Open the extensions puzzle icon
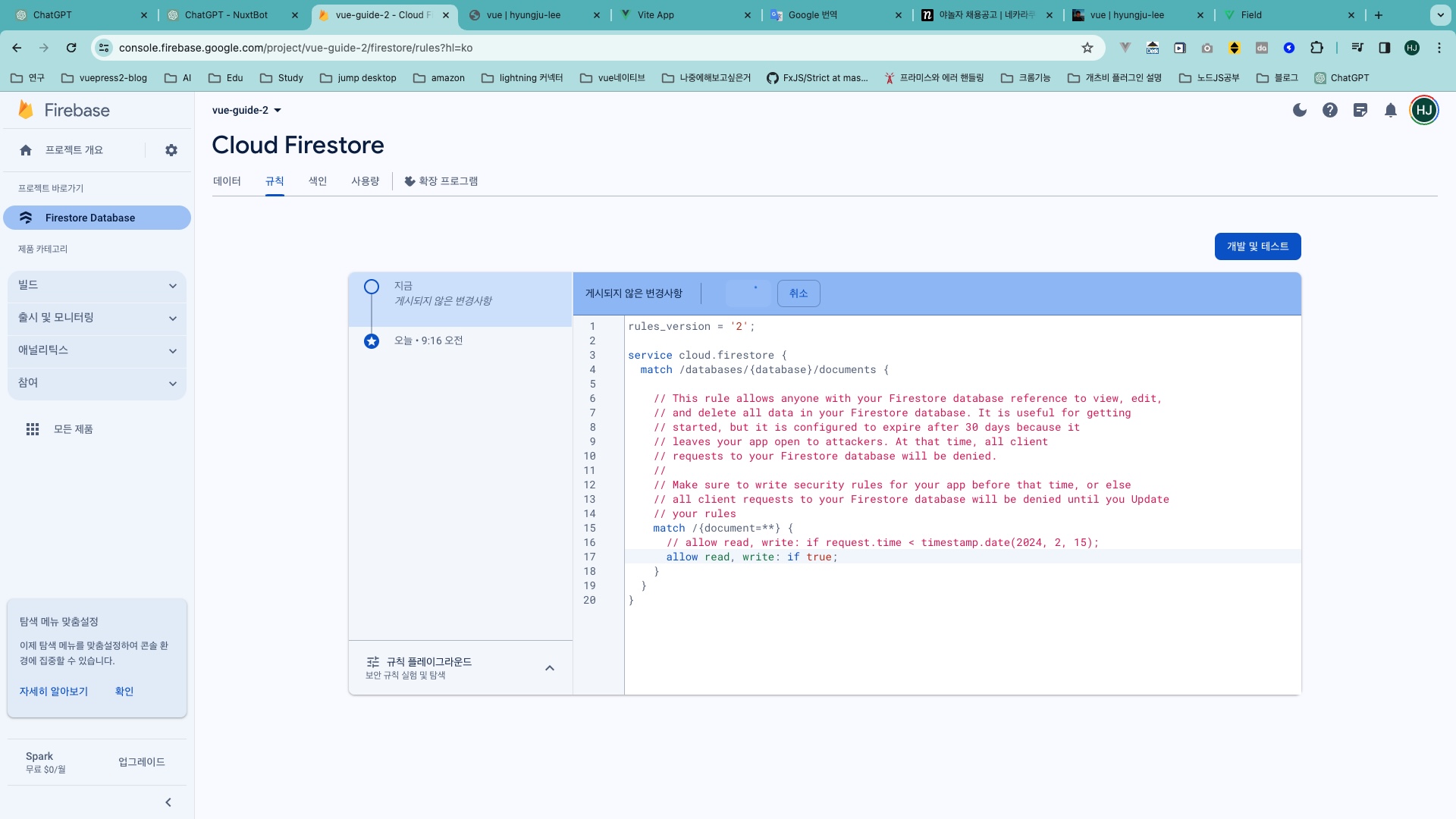The image size is (1456, 819). point(1316,48)
